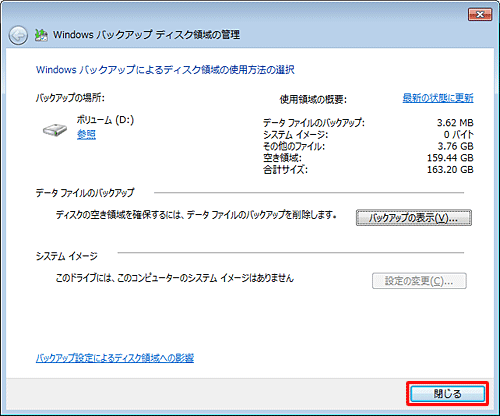Click the 3.62 MB value
The image size is (500, 416).
455,123
